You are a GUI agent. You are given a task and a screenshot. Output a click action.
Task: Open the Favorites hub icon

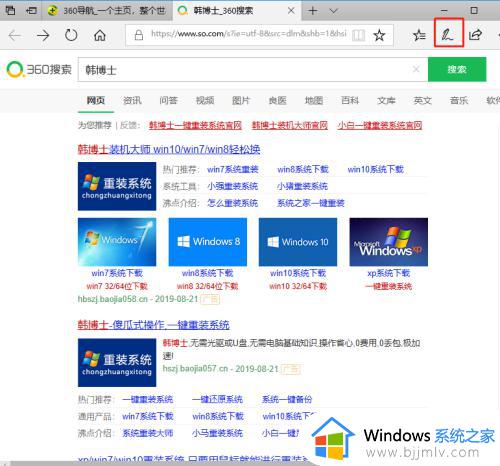coord(419,35)
